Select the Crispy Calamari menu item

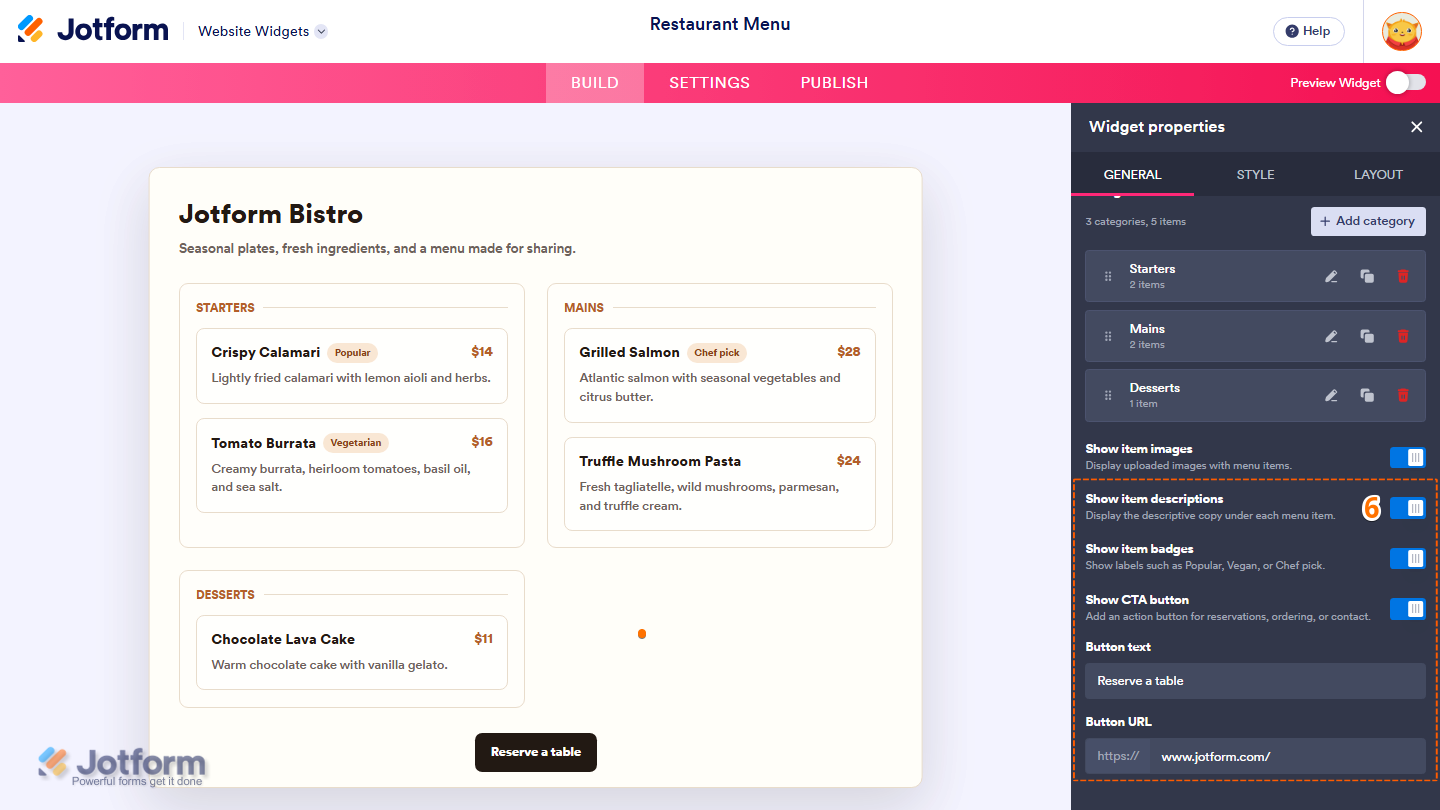click(352, 366)
